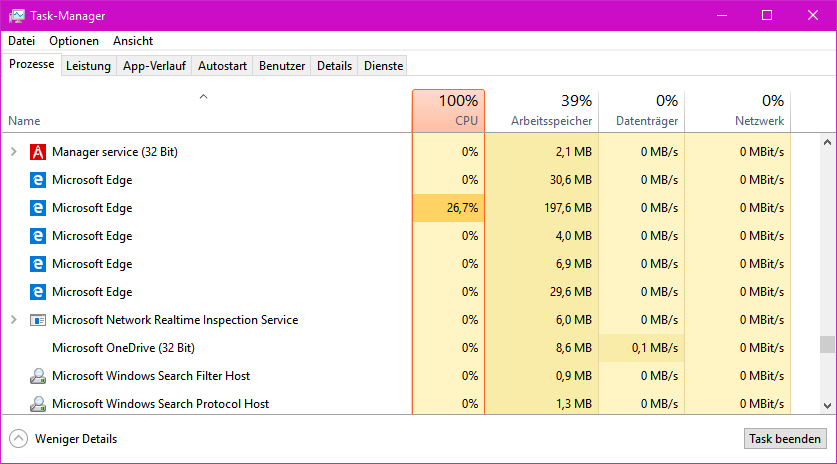Screen dimensions: 837x464
Task: Click the Task-Manager title bar app icon
Action: (x=18, y=15)
